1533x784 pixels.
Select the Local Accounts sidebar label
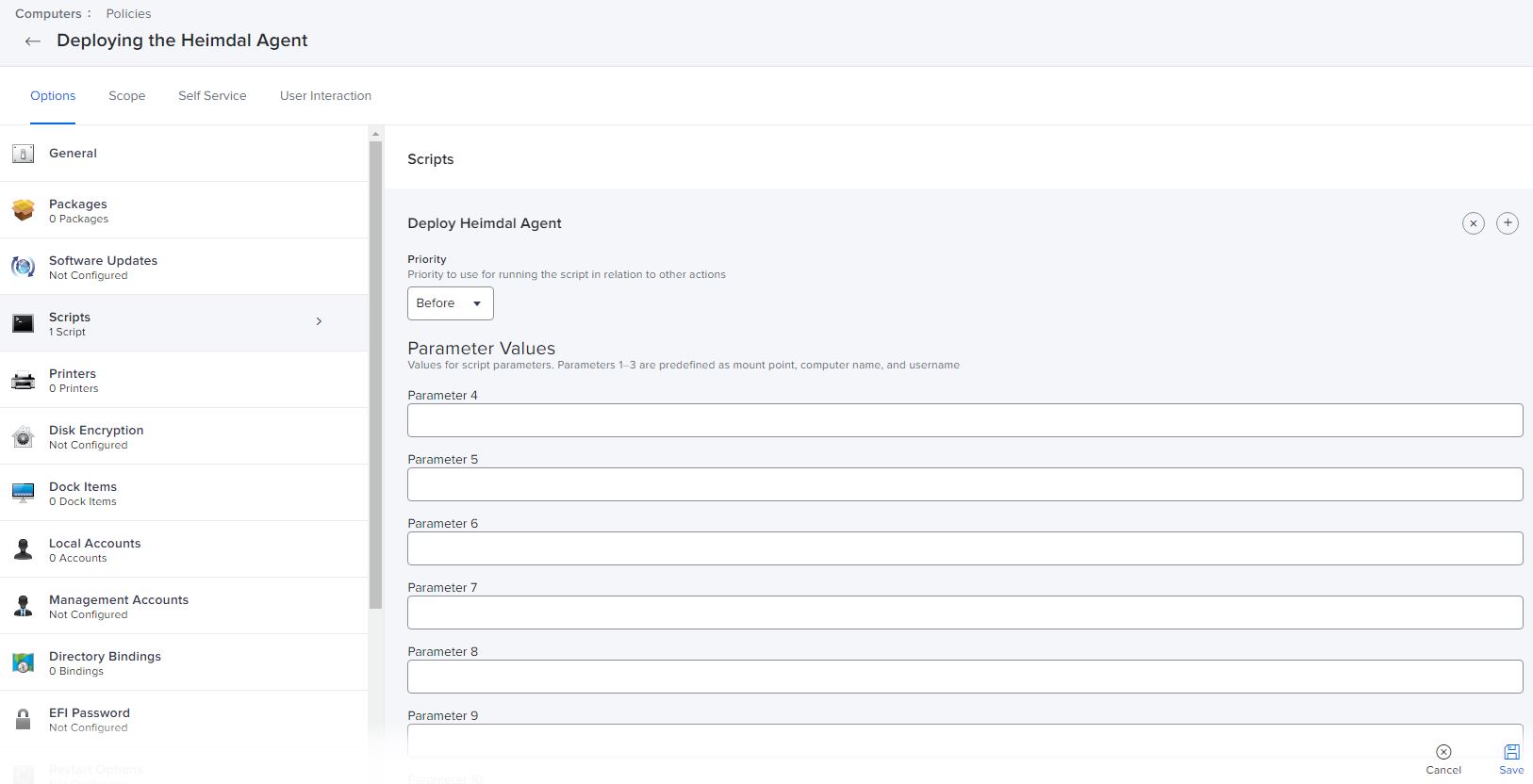coord(94,544)
